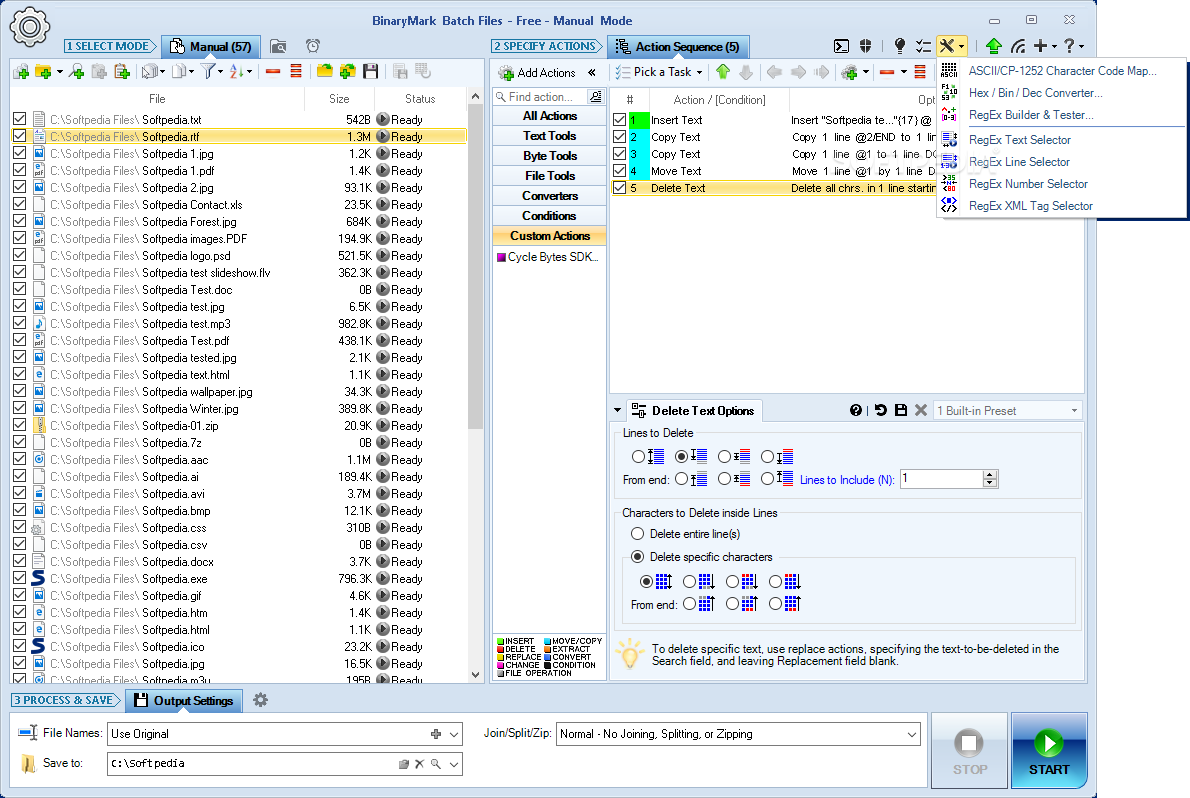Open the File Names Use Original dropdown
Screen dimensions: 1190x798
point(454,734)
